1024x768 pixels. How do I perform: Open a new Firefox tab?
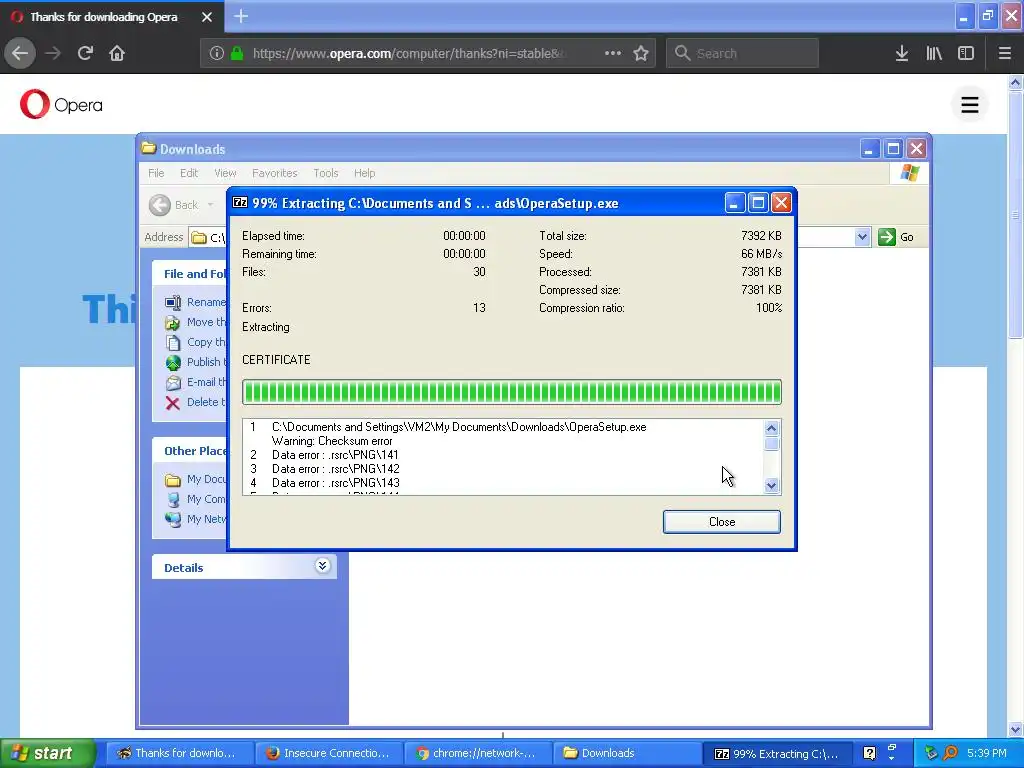(x=241, y=16)
